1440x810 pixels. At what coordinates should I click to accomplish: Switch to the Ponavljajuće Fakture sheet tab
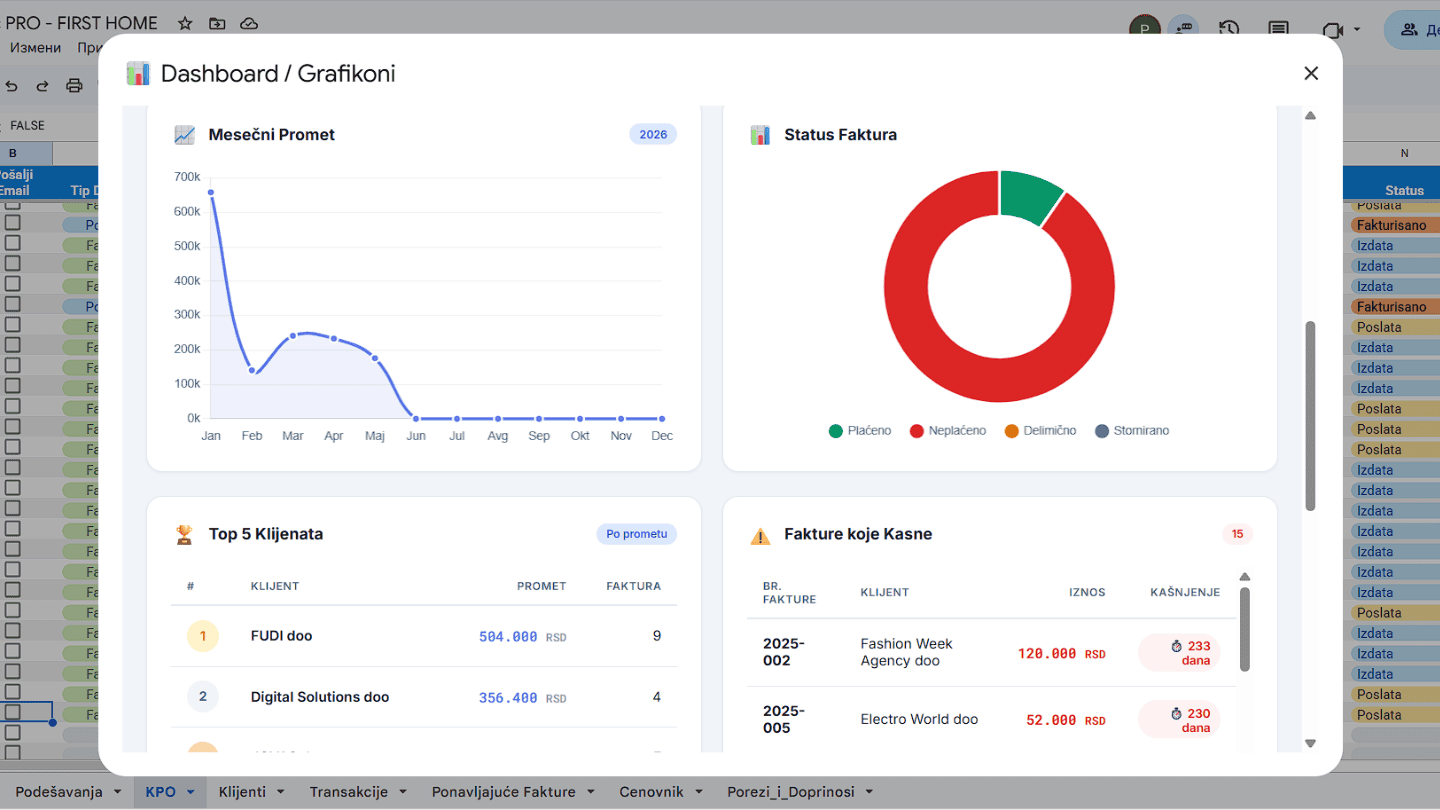point(504,792)
